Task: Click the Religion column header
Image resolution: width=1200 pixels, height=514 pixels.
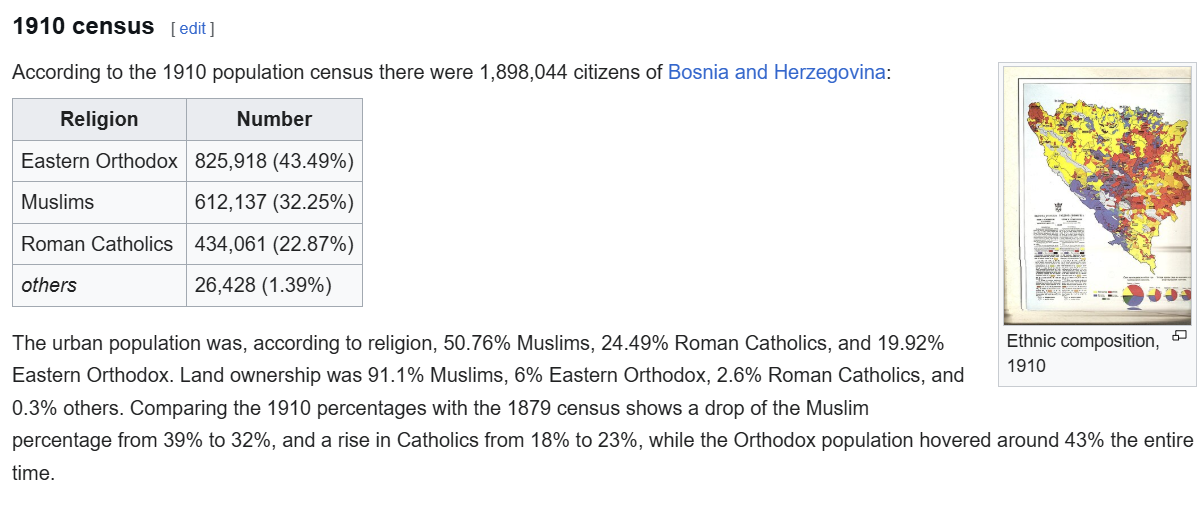Action: 99,119
